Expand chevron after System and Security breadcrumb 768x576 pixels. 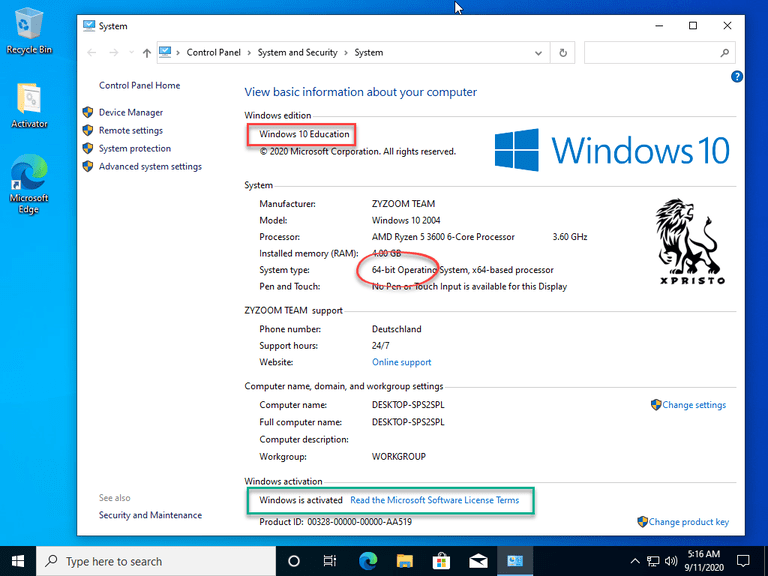(346, 53)
